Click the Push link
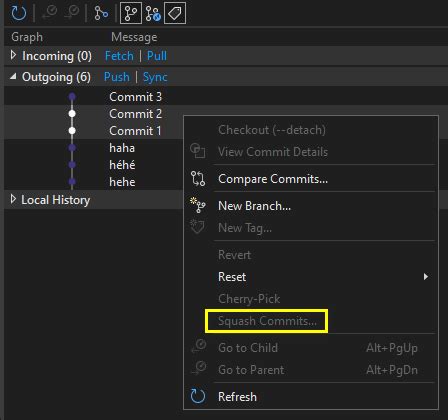This screenshot has height=420, width=448. click(x=116, y=77)
